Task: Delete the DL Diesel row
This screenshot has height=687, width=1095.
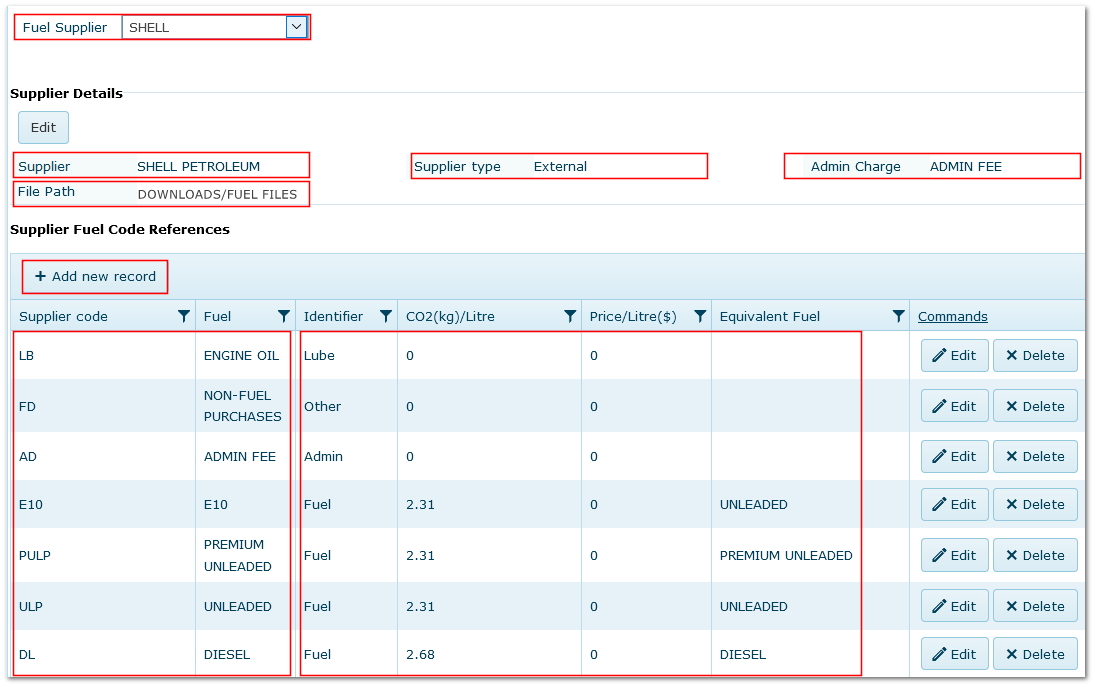Action: tap(1035, 655)
